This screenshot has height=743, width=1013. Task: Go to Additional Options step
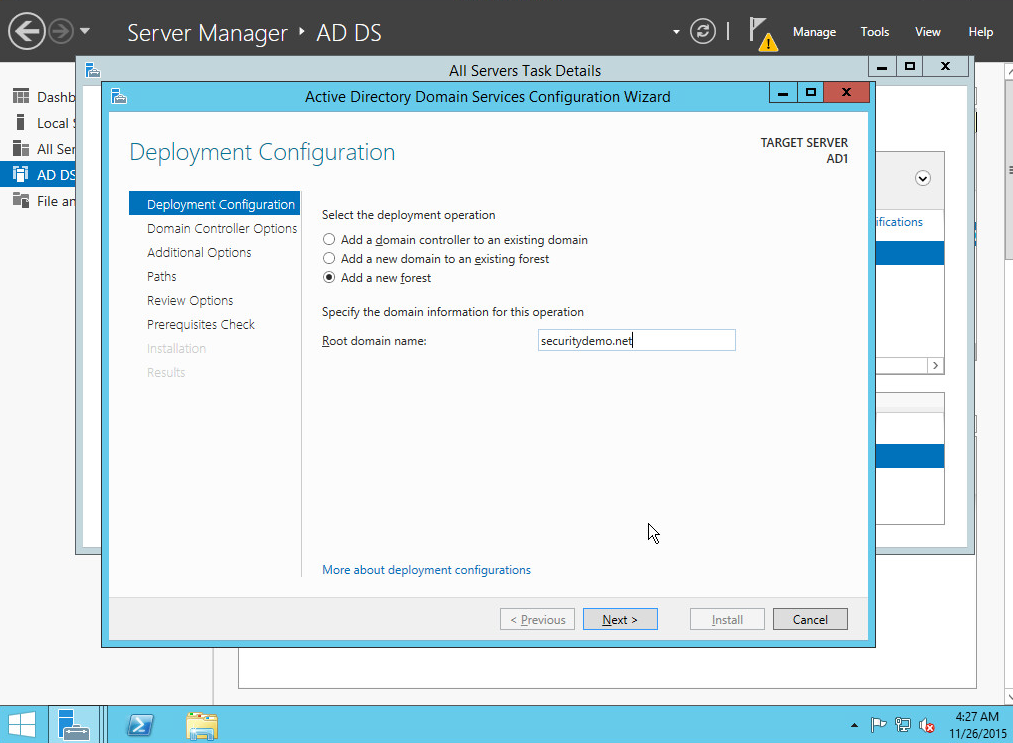pyautogui.click(x=199, y=252)
